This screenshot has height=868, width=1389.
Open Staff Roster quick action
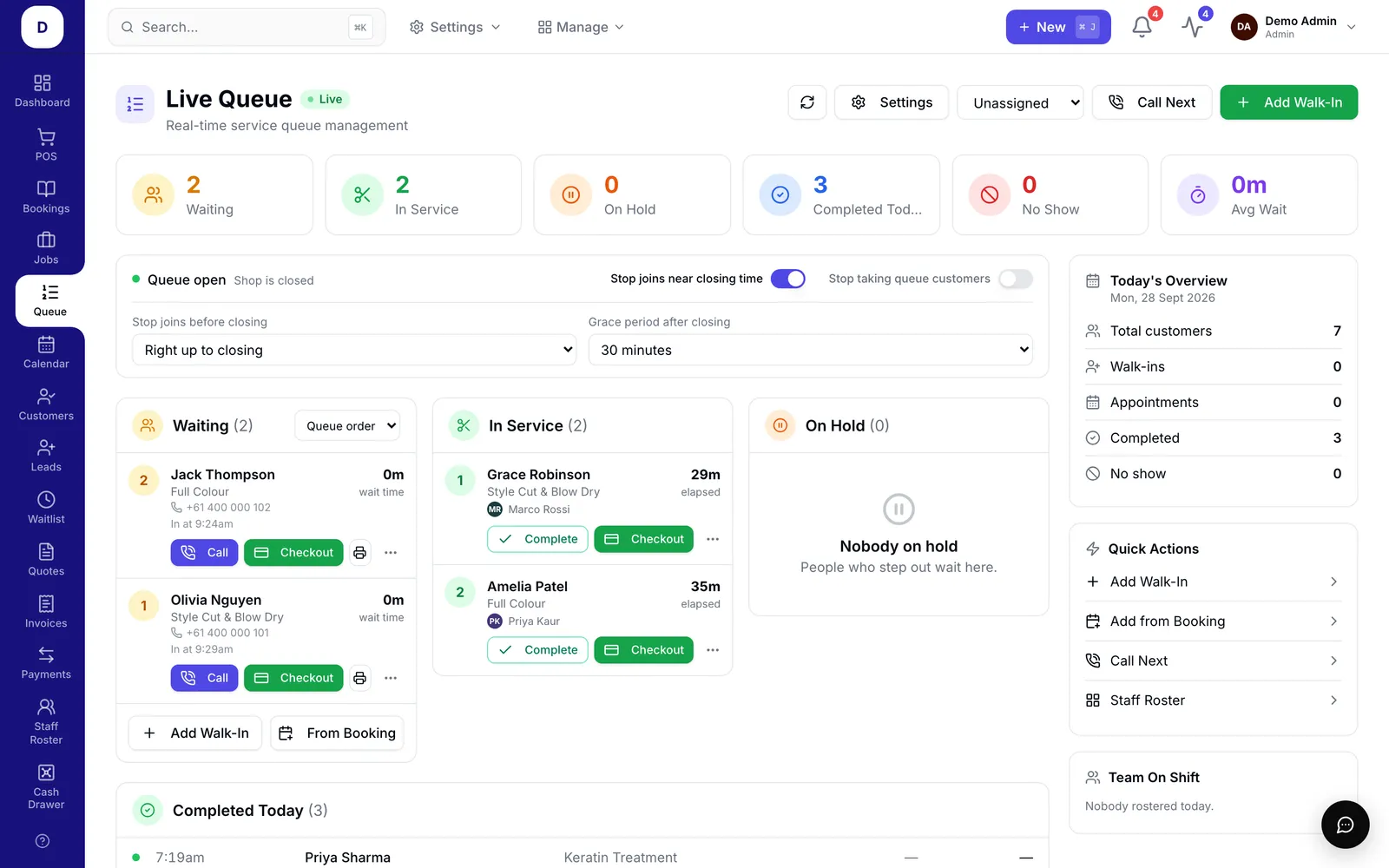pos(1213,700)
